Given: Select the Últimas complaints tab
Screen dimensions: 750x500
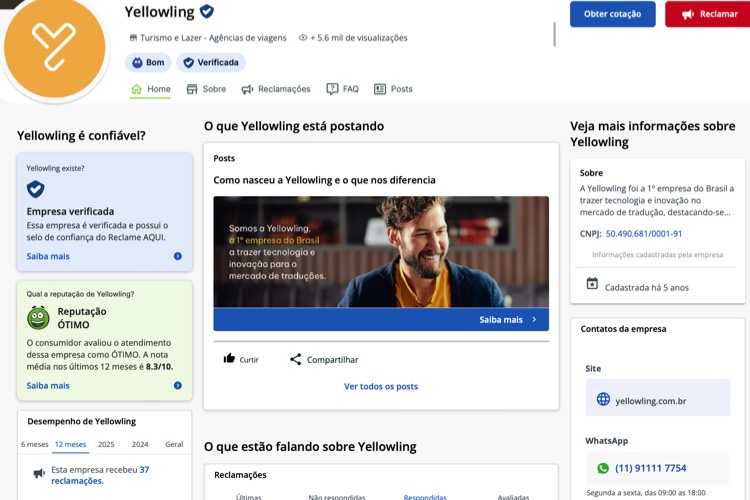Looking at the screenshot, I should coord(249,497).
